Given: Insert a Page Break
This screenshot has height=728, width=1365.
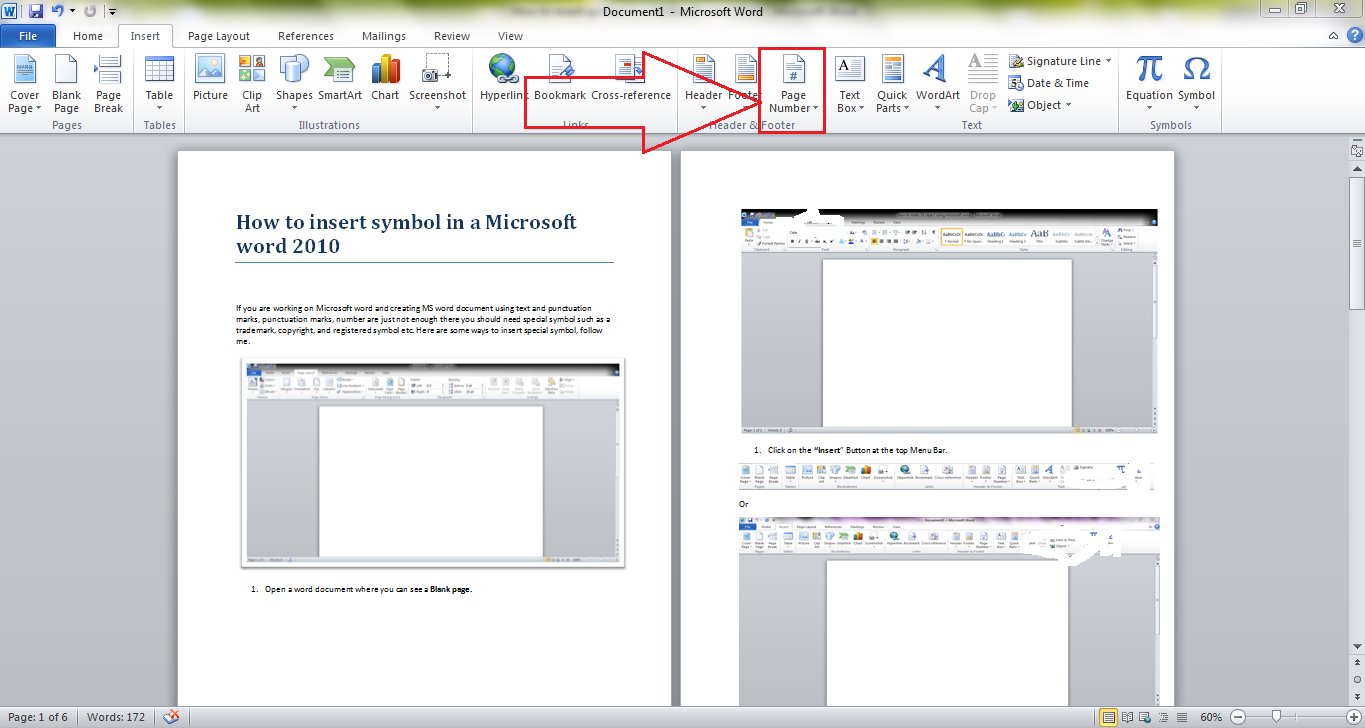Looking at the screenshot, I should coord(108,82).
